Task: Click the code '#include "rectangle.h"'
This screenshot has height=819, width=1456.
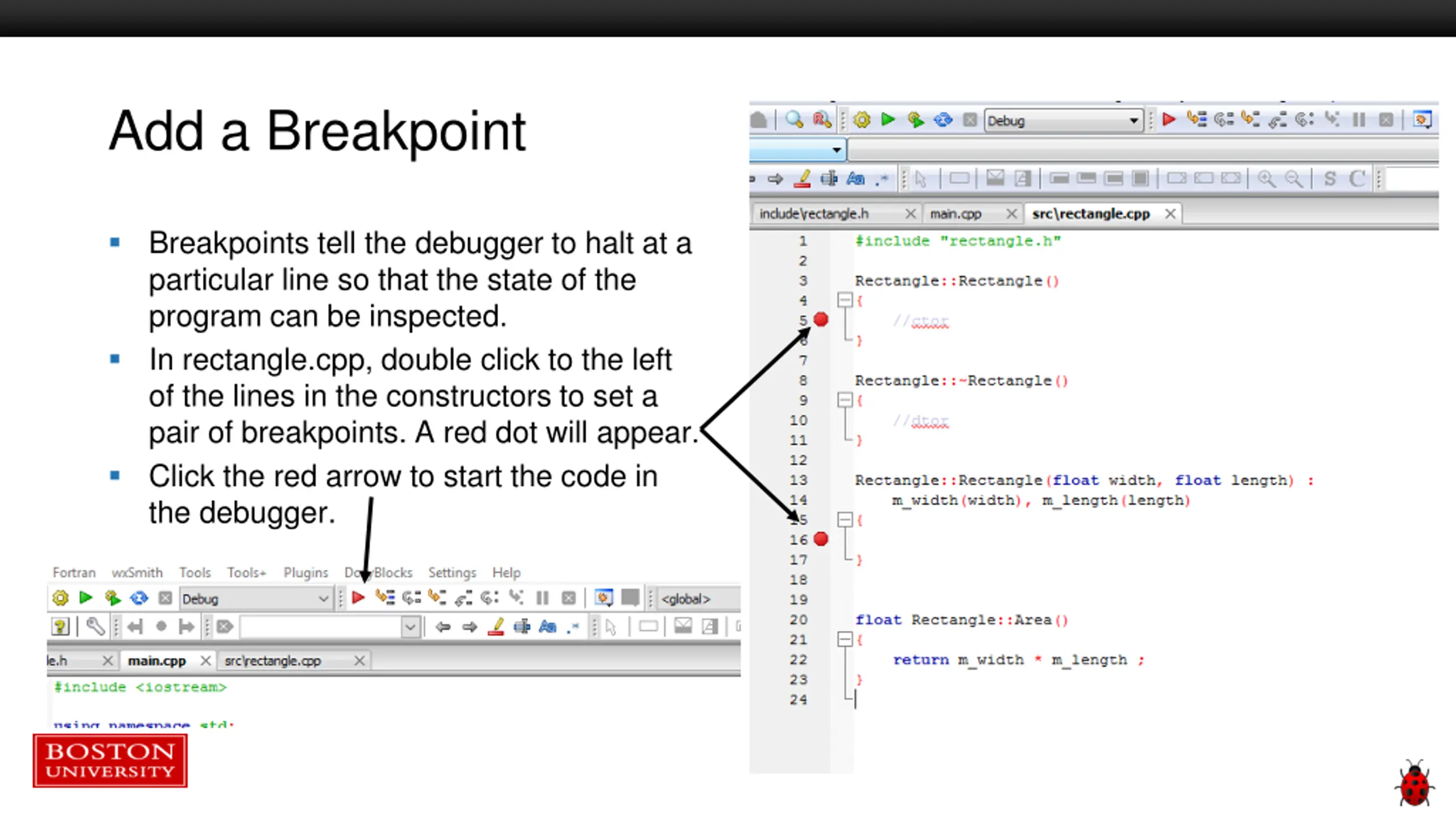Action: tap(958, 241)
